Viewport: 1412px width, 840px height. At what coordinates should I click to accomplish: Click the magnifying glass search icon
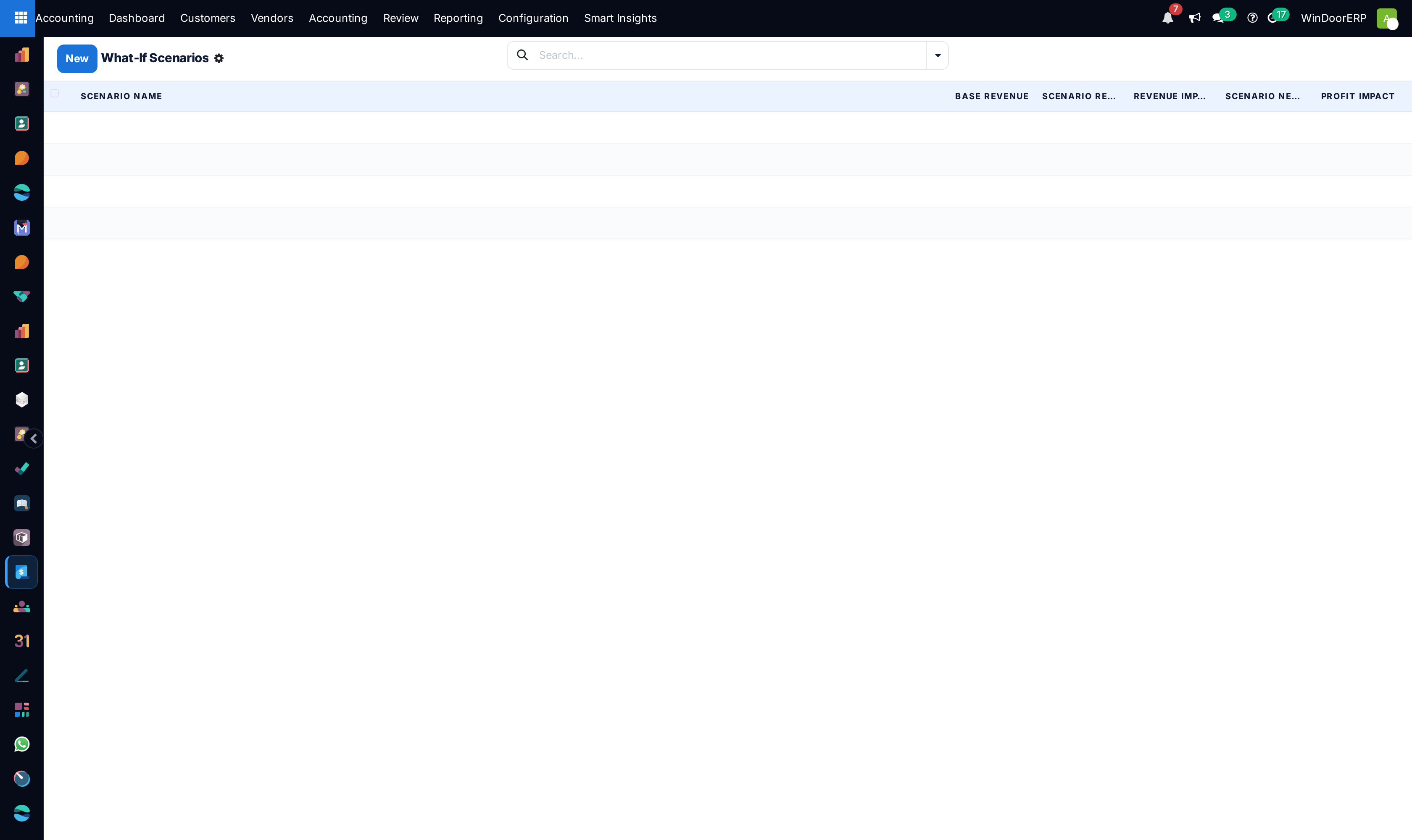(x=522, y=55)
